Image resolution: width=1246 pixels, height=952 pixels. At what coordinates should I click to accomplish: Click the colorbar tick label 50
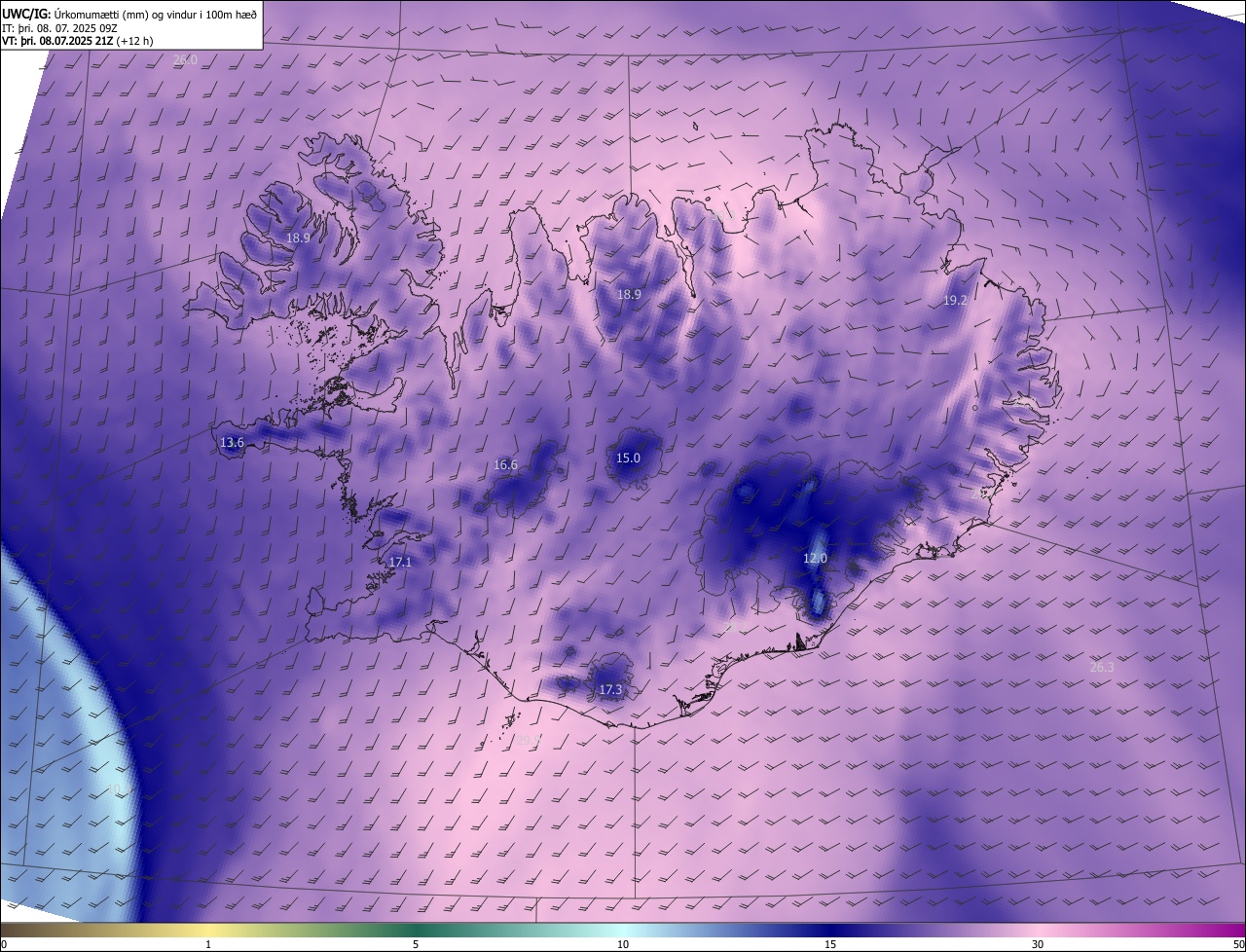click(1238, 945)
